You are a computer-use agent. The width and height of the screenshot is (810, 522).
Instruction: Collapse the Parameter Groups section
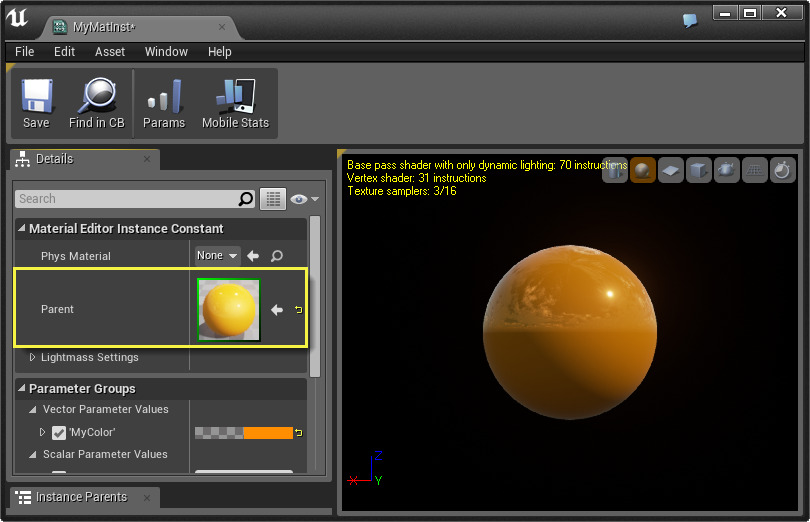tap(22, 389)
